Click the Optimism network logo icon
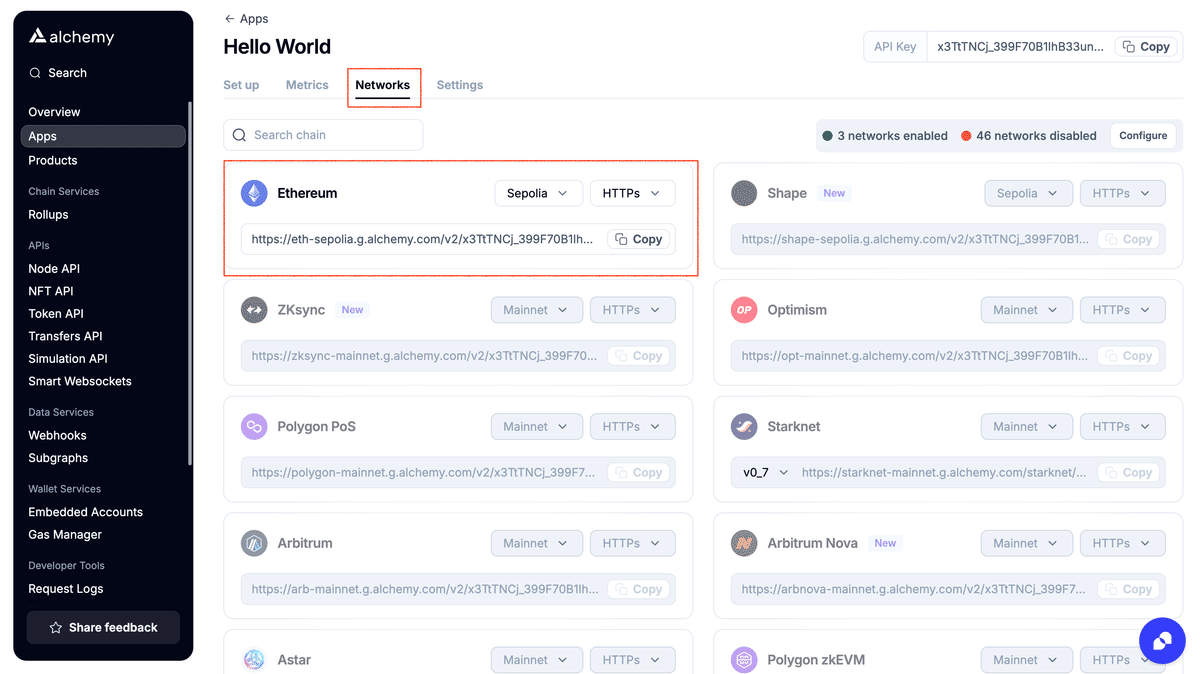The height and width of the screenshot is (674, 1200). pos(744,310)
